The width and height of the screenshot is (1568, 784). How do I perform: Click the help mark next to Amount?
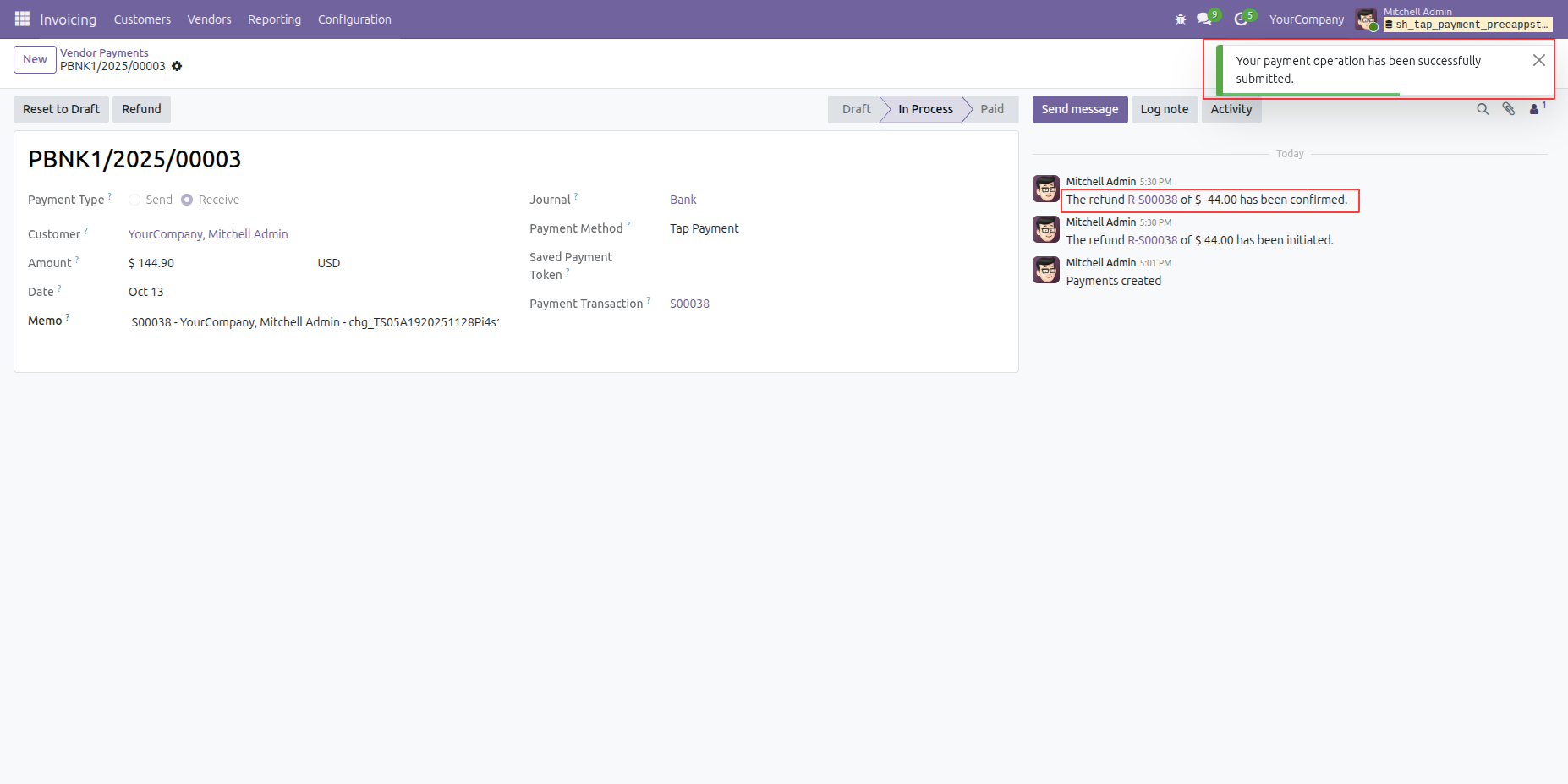click(x=77, y=260)
